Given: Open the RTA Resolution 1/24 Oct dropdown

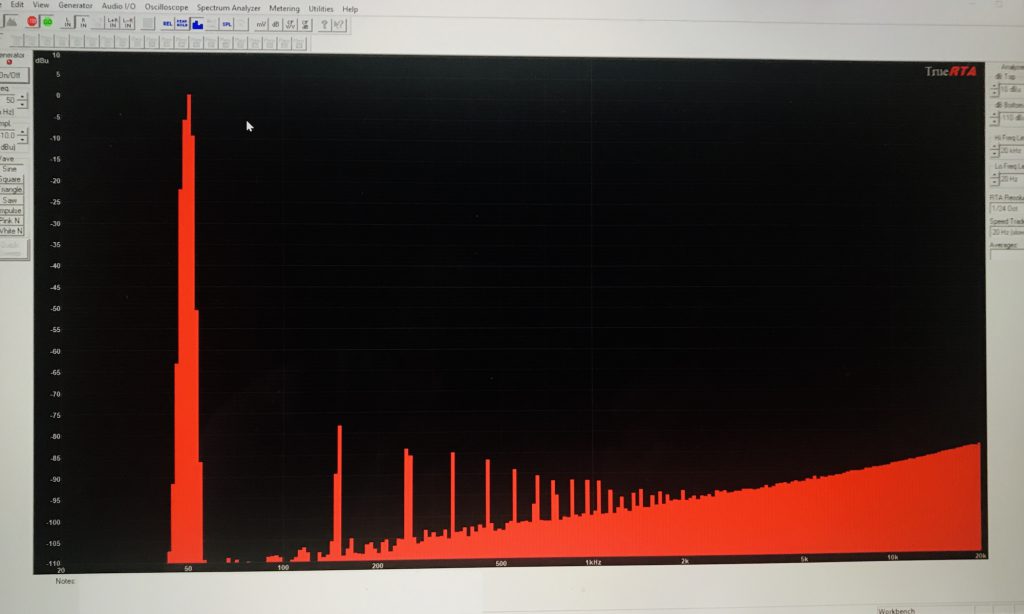Looking at the screenshot, I should pyautogui.click(x=1007, y=208).
